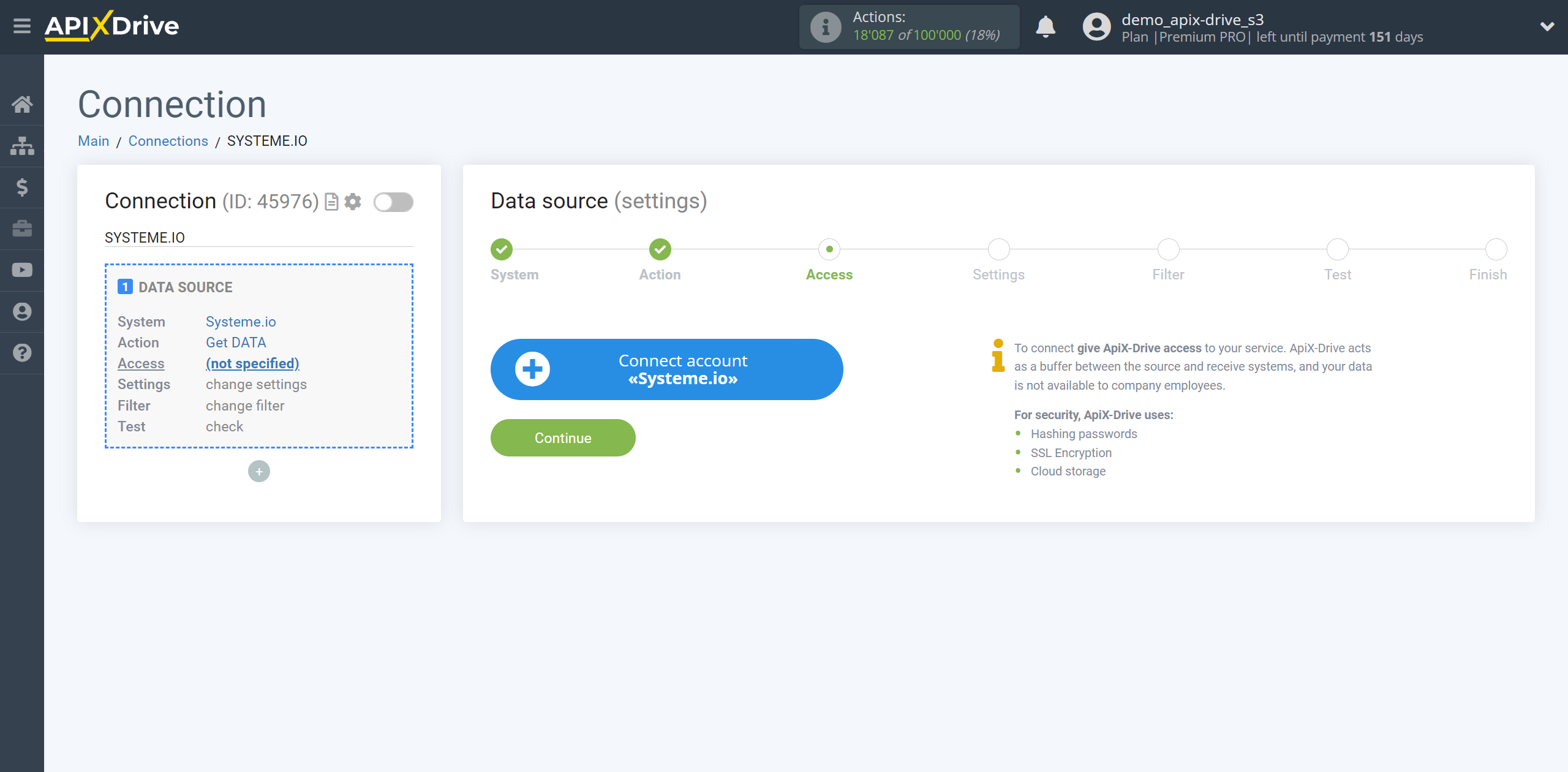Click the Continue button
1568x772 pixels.
pyautogui.click(x=562, y=438)
